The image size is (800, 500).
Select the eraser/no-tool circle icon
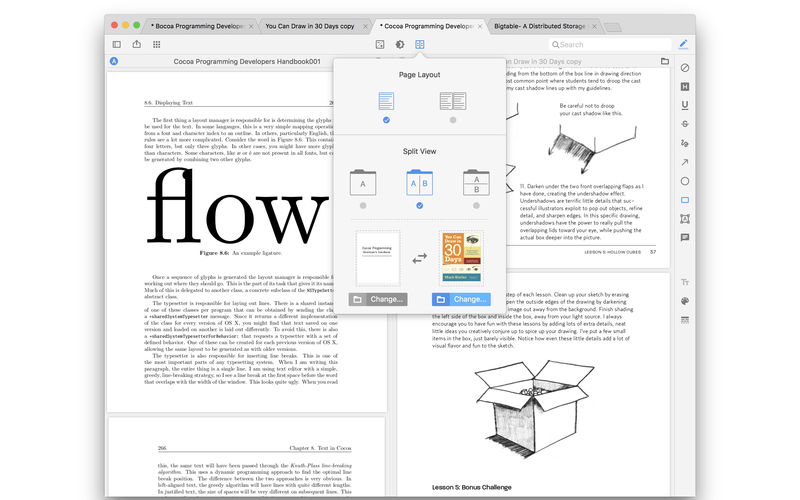click(685, 68)
